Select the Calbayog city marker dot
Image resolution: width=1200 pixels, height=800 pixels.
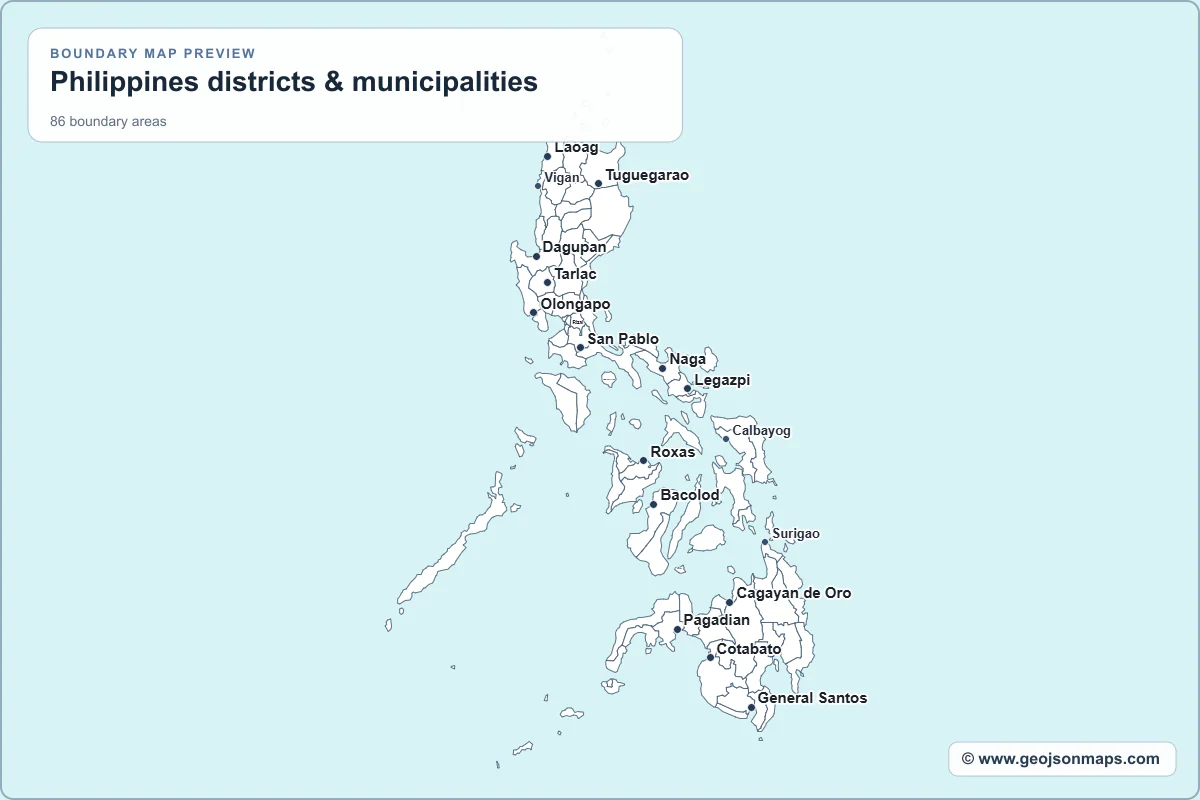click(726, 439)
